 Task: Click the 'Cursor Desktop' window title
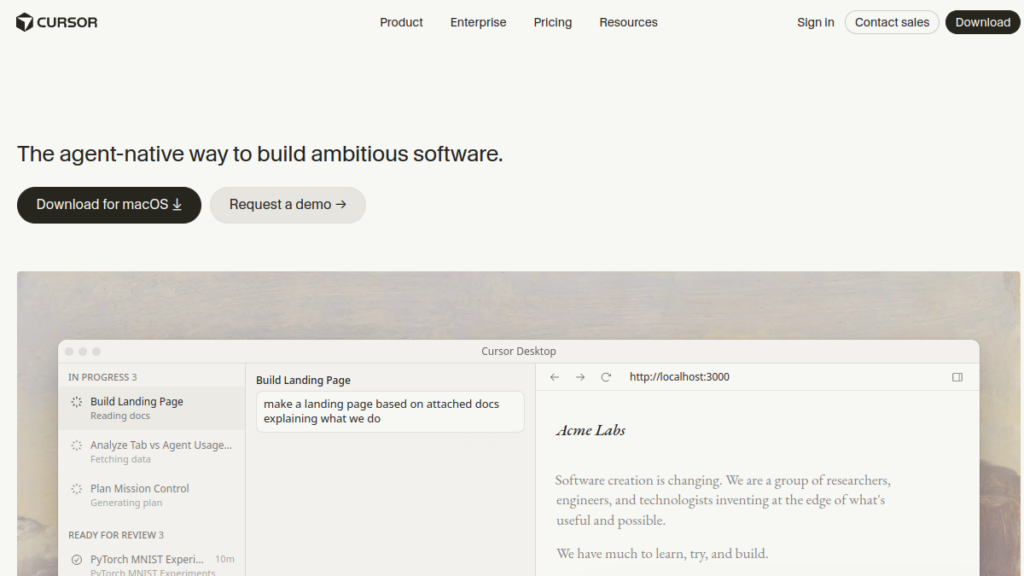(x=519, y=351)
